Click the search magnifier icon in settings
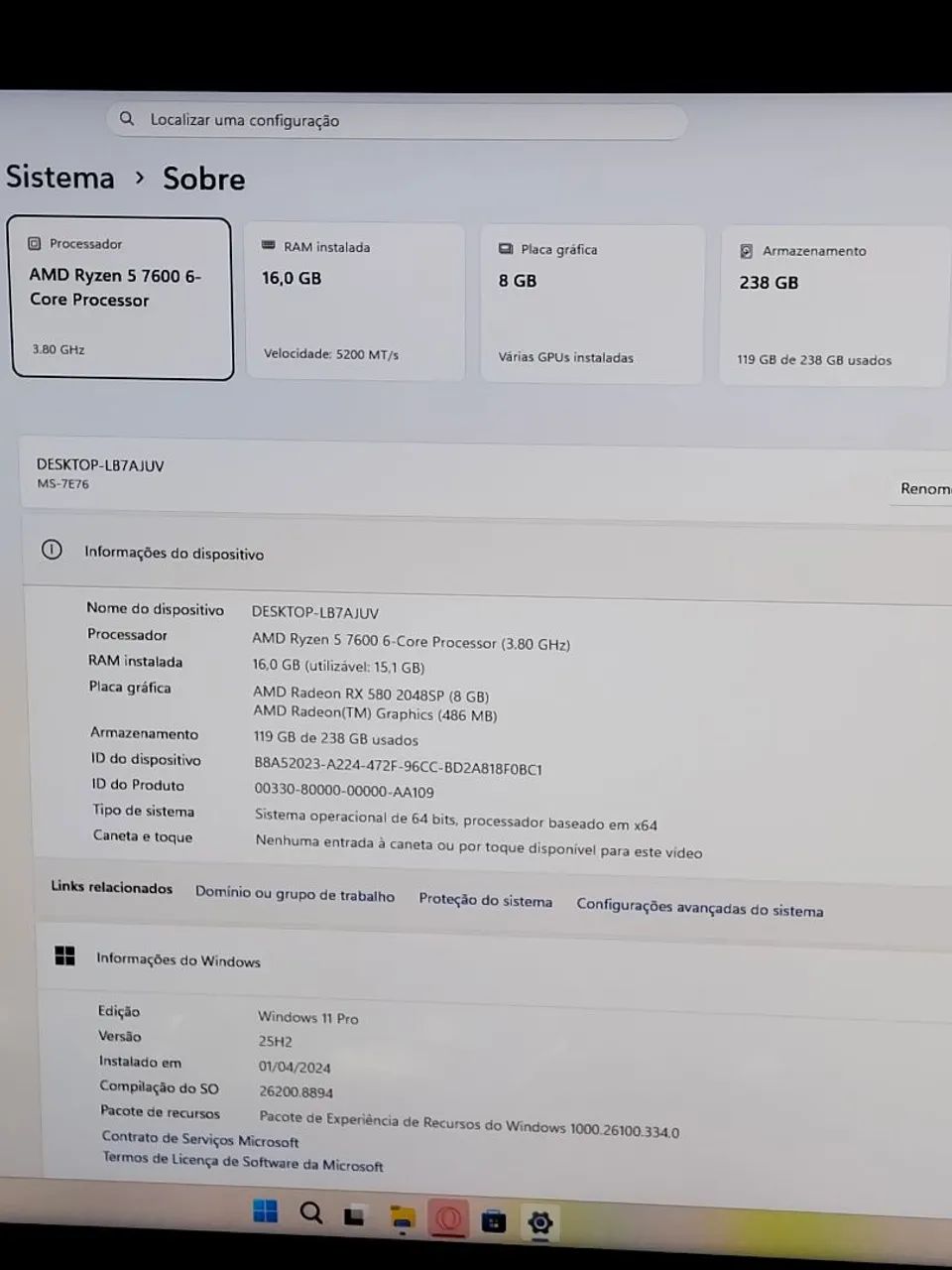This screenshot has width=952, height=1270. click(127, 118)
